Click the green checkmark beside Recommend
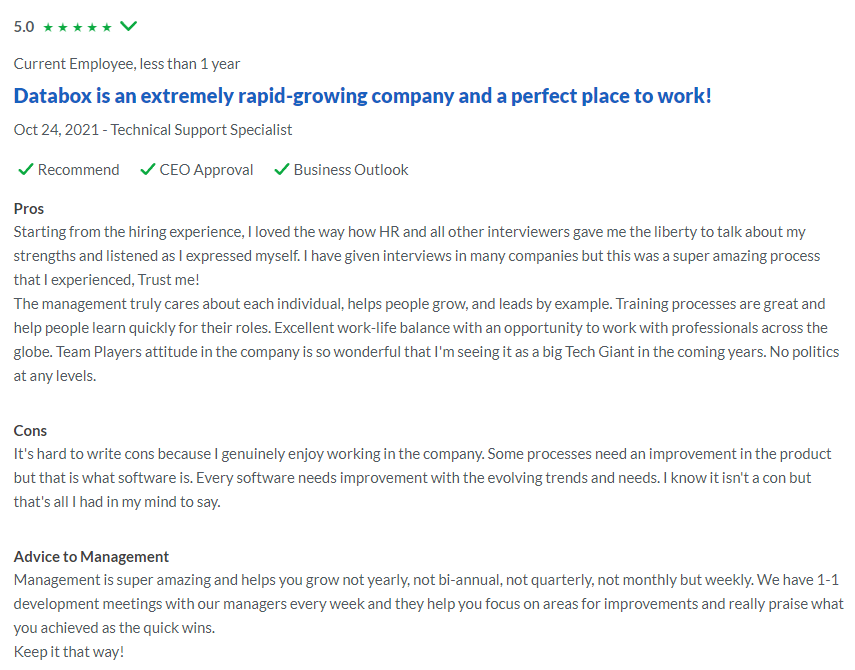Image resolution: width=855 pixels, height=670 pixels. pyautogui.click(x=26, y=170)
